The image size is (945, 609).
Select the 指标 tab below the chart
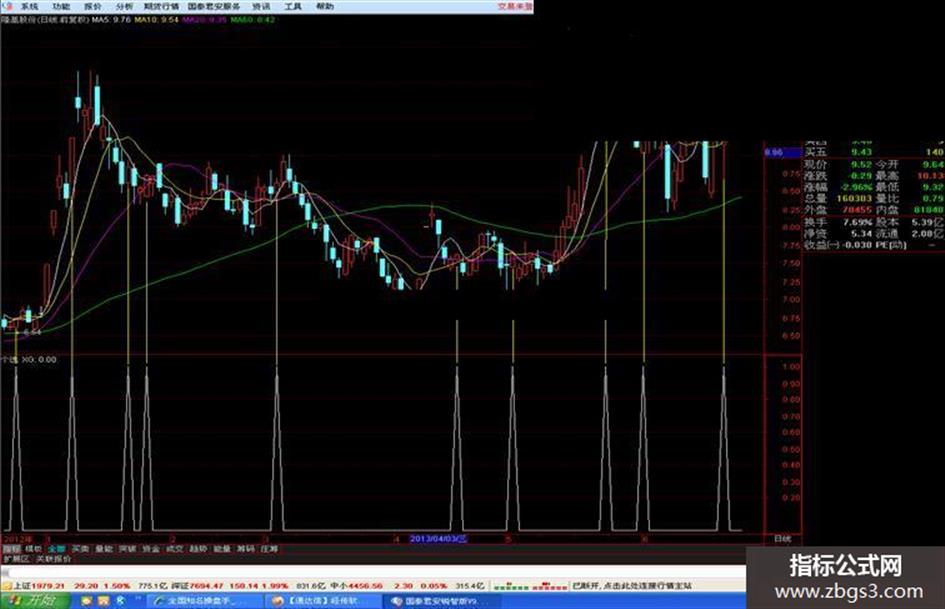pos(11,549)
